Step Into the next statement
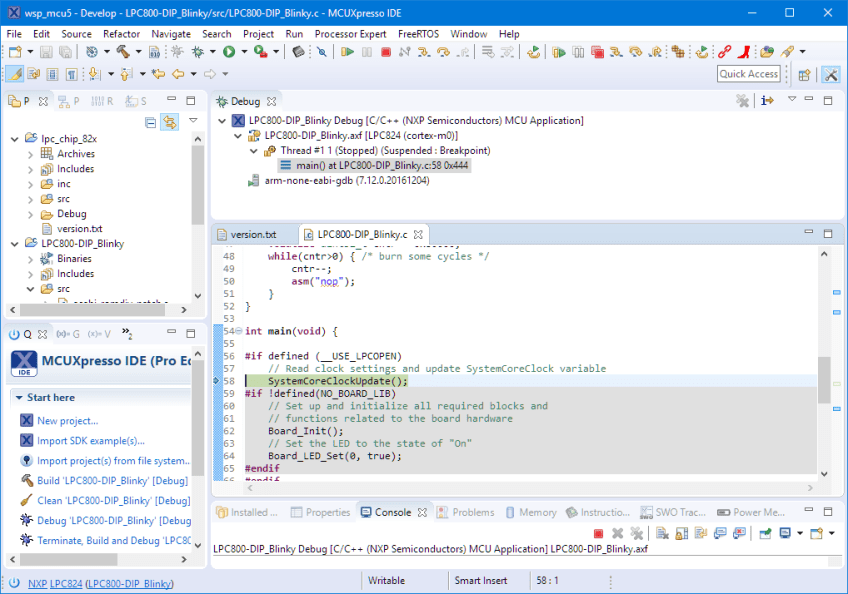This screenshot has height=594, width=848. 424,51
